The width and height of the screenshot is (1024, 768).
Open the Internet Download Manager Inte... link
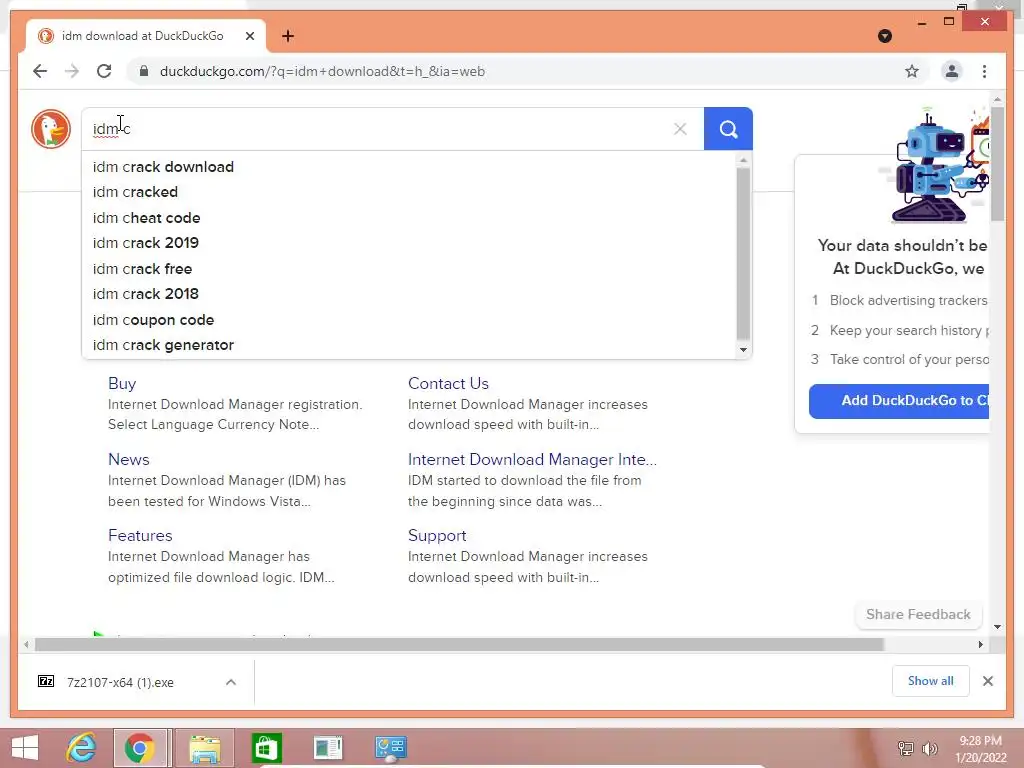[532, 459]
